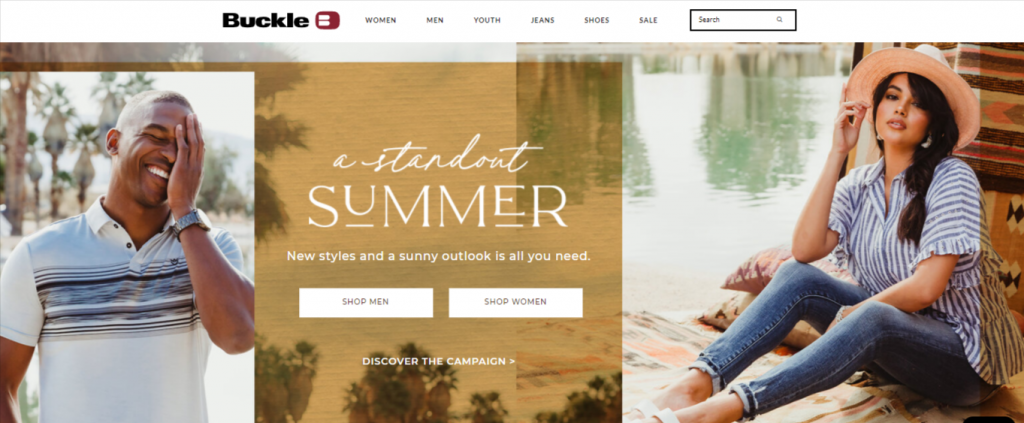Screen dimensions: 1024x423
Task: Click the red Buckle B emblem
Action: click(x=327, y=20)
